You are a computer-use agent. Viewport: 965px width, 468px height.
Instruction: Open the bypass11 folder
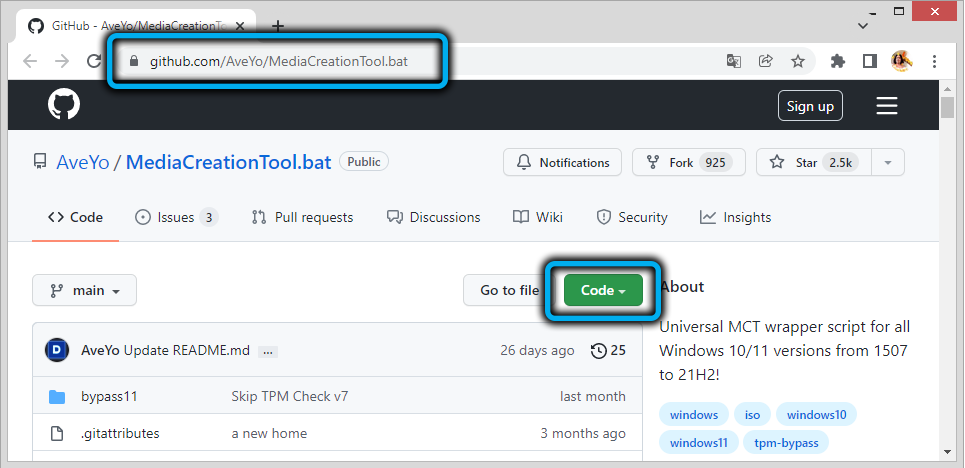point(109,396)
